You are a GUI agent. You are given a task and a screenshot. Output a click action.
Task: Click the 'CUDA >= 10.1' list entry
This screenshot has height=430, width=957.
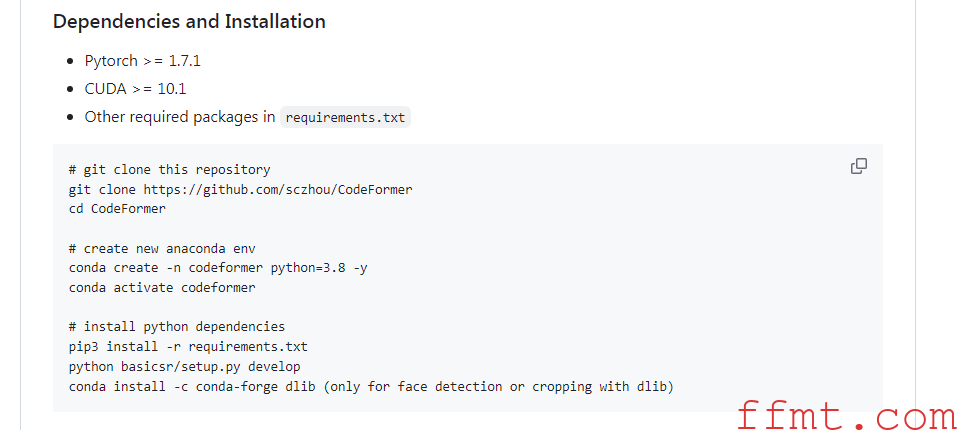click(135, 89)
